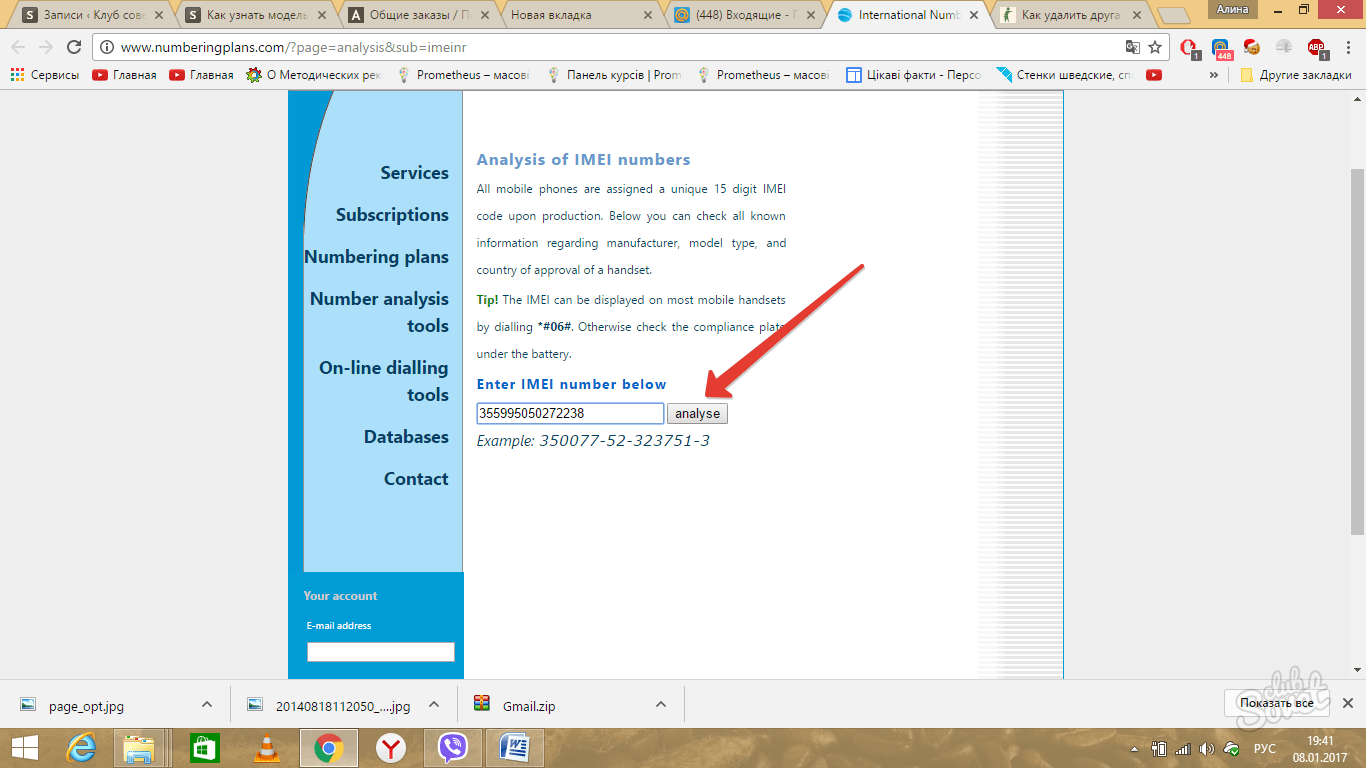The height and width of the screenshot is (768, 1366).
Task: Bookmark this page with the star icon
Action: pyautogui.click(x=1155, y=47)
